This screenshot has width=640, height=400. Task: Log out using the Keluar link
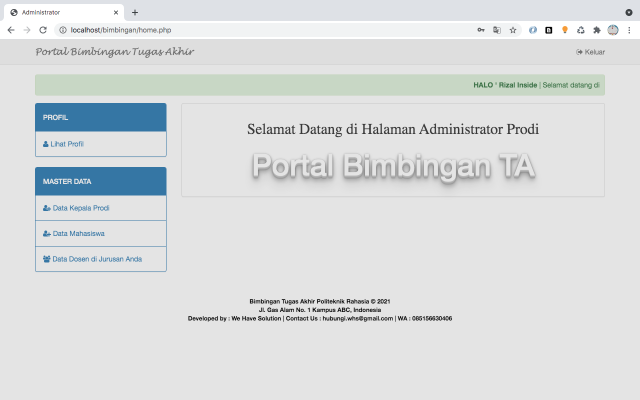coord(591,52)
